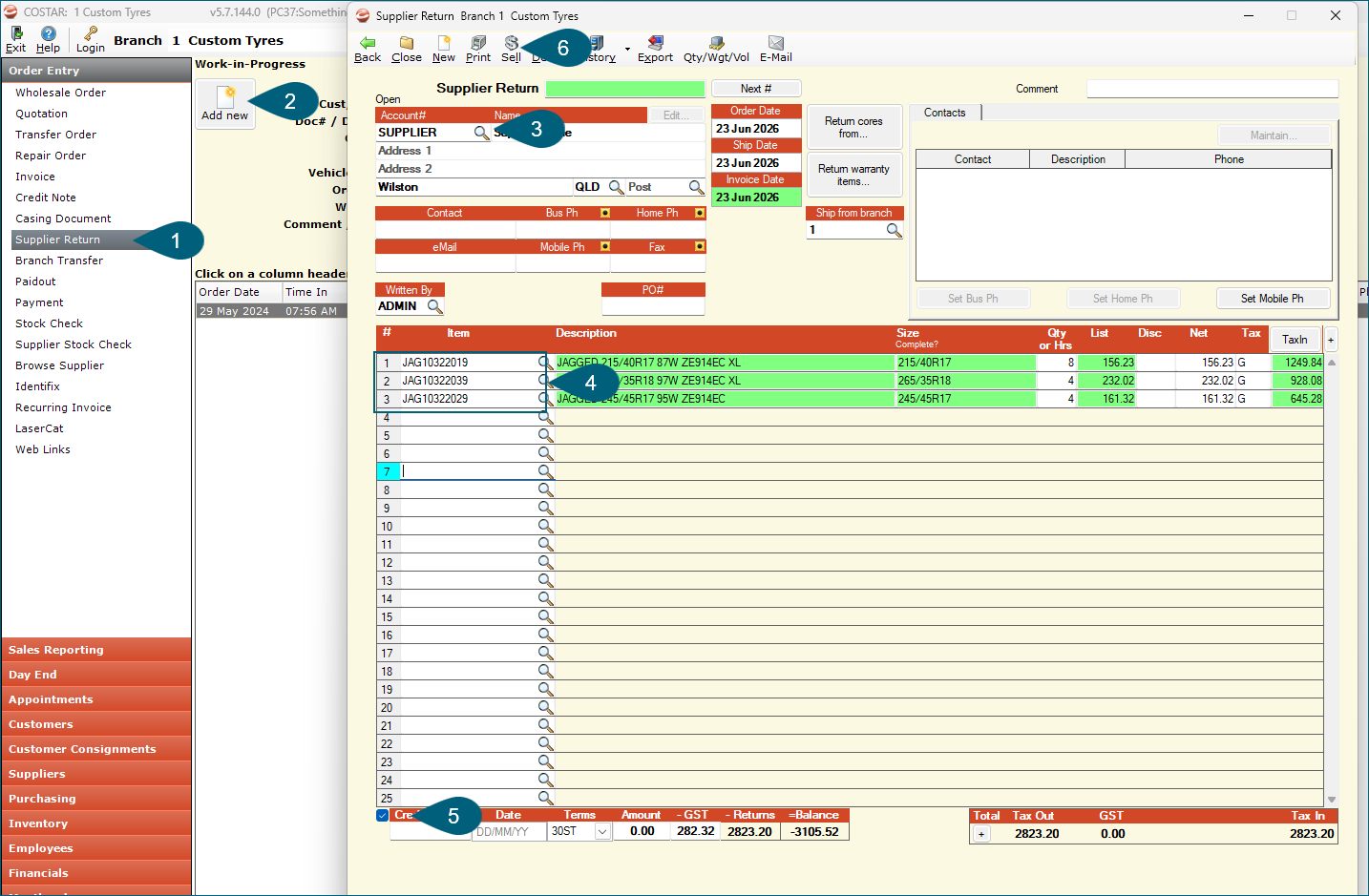Go Back using the green arrow icon

point(368,43)
